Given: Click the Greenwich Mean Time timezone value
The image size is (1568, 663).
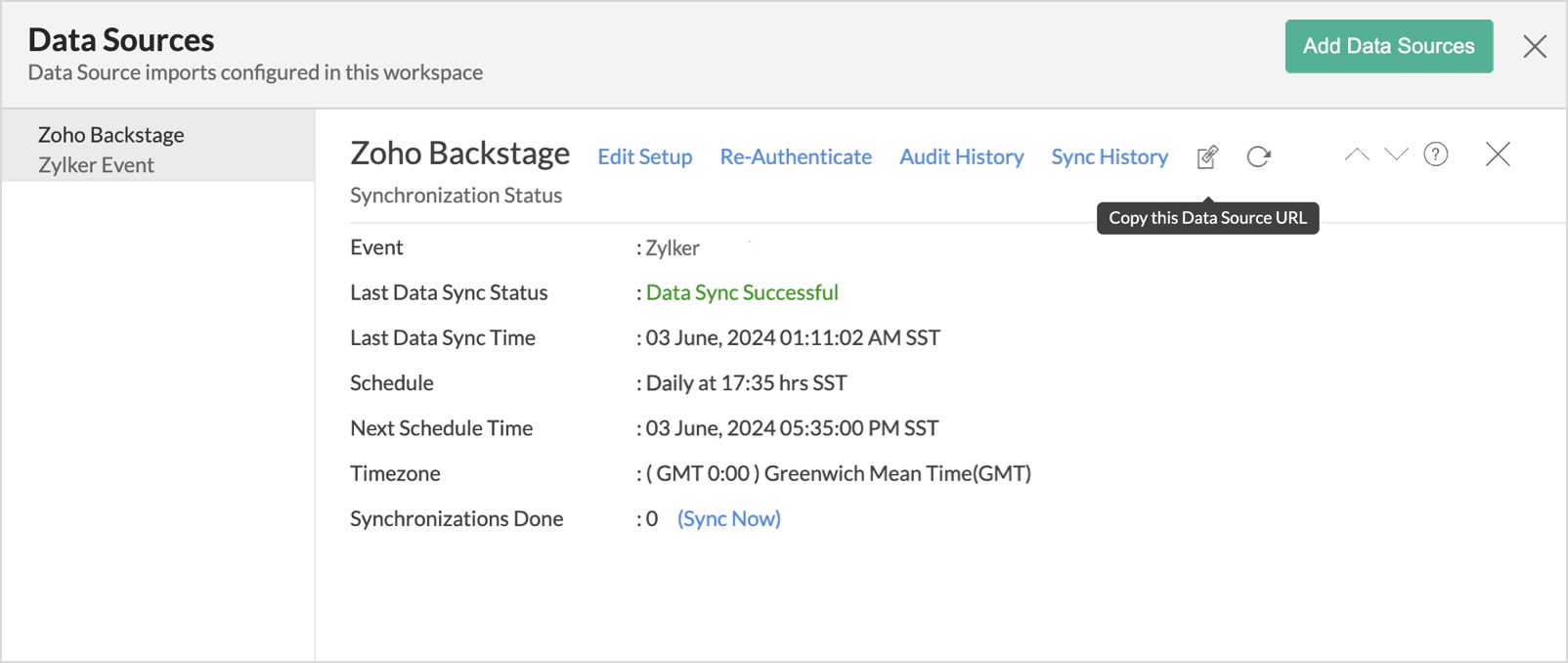Looking at the screenshot, I should point(839,473).
